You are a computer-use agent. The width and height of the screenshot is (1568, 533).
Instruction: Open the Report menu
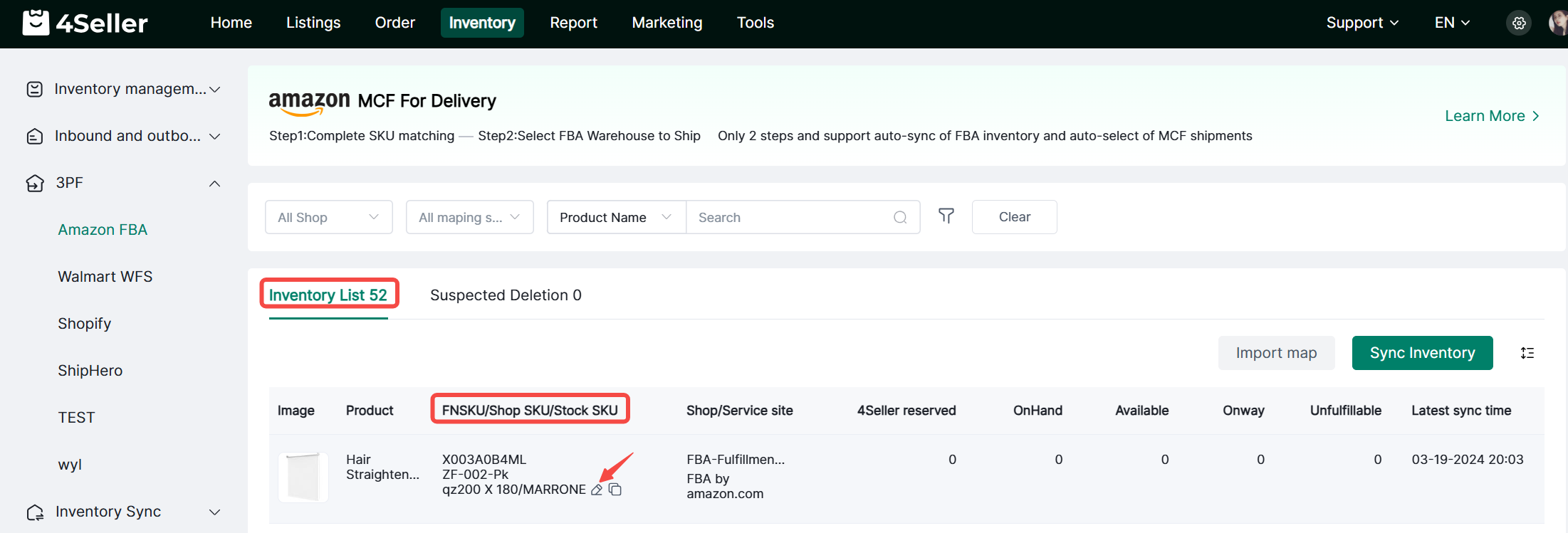573,23
